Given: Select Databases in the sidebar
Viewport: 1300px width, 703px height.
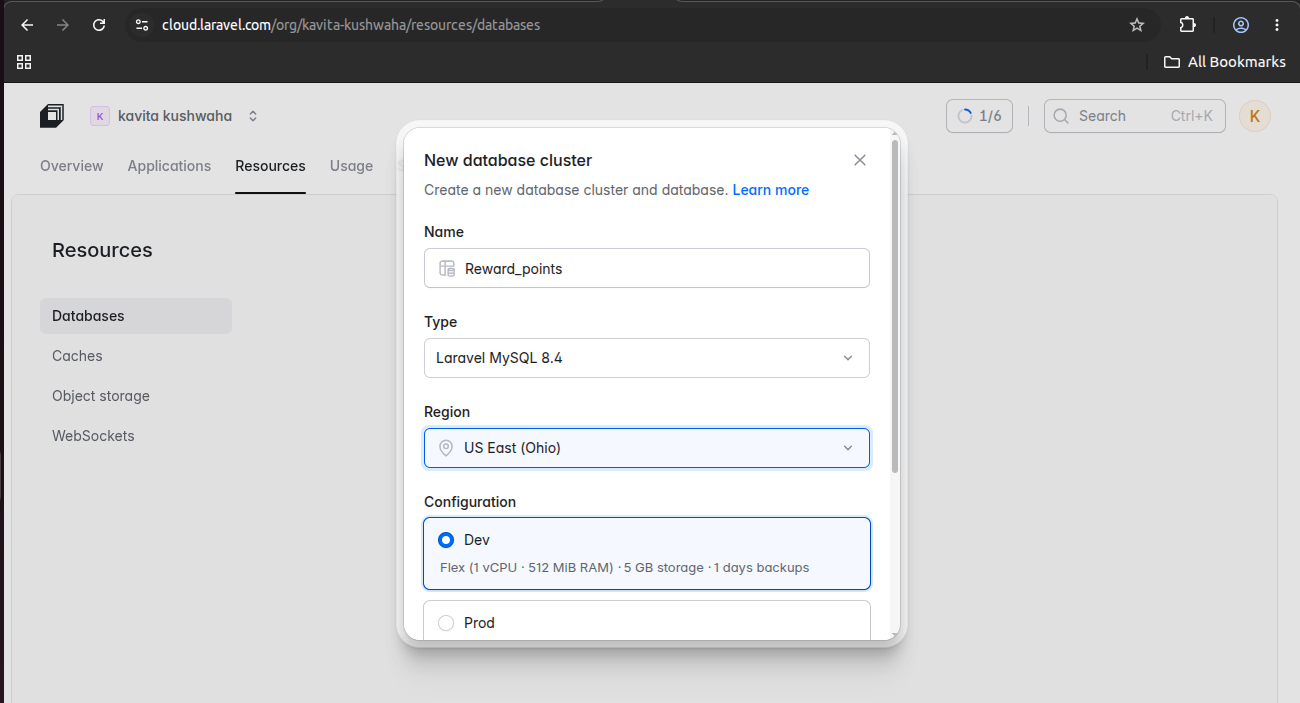Looking at the screenshot, I should pyautogui.click(x=136, y=316).
